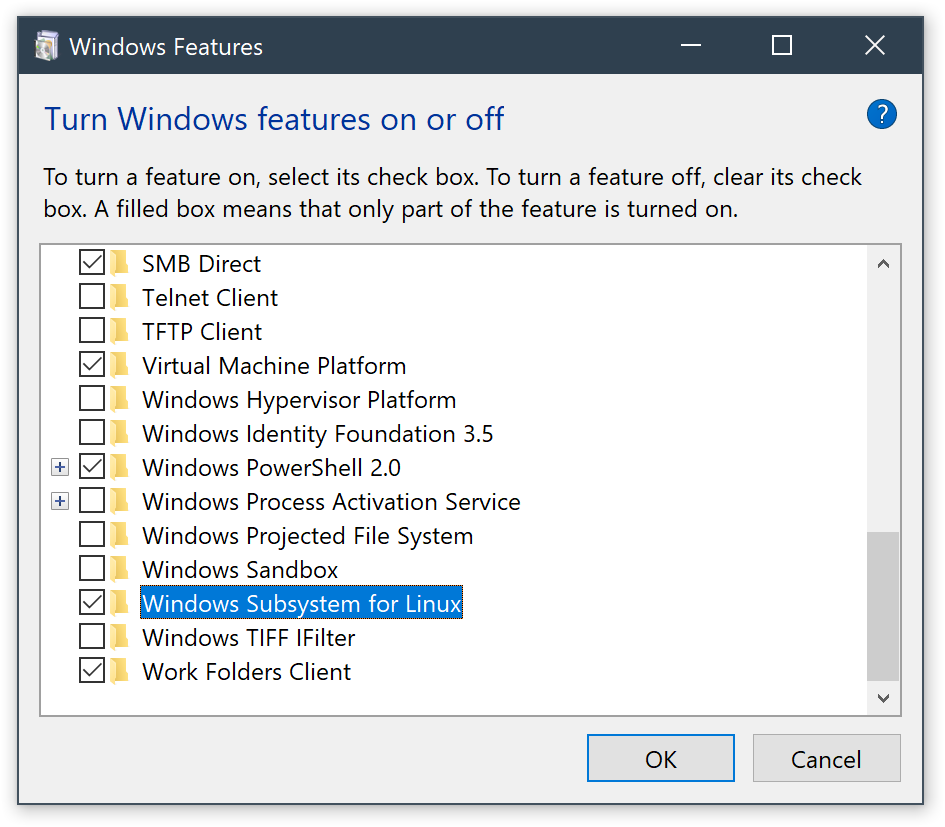Uncheck the Virtual Machine Platform checkbox
945x827 pixels.
point(92,365)
